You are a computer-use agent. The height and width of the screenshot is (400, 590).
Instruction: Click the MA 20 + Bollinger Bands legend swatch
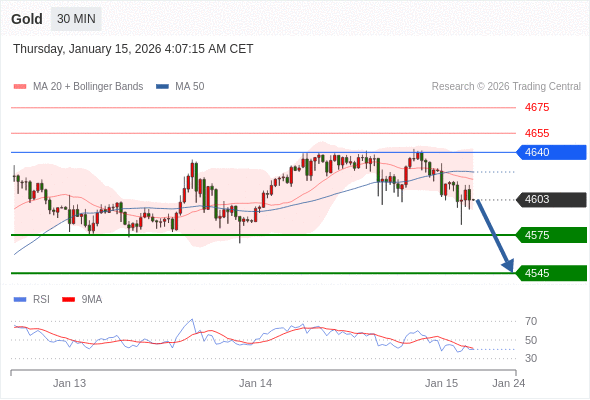tap(20, 87)
